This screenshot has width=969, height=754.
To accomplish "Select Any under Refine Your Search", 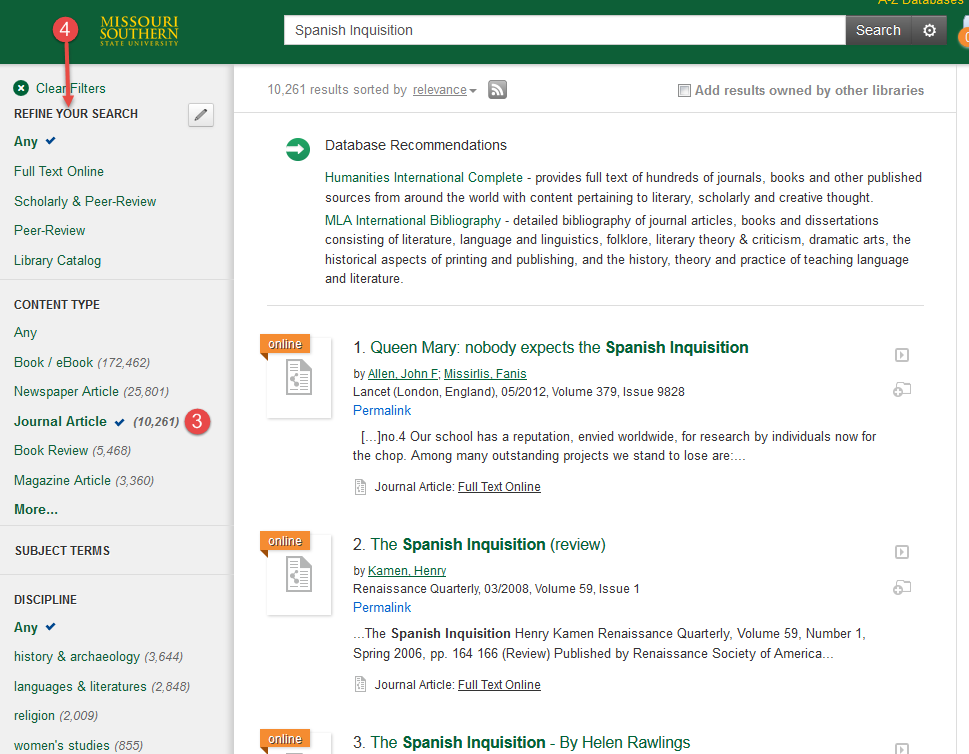I will point(26,142).
